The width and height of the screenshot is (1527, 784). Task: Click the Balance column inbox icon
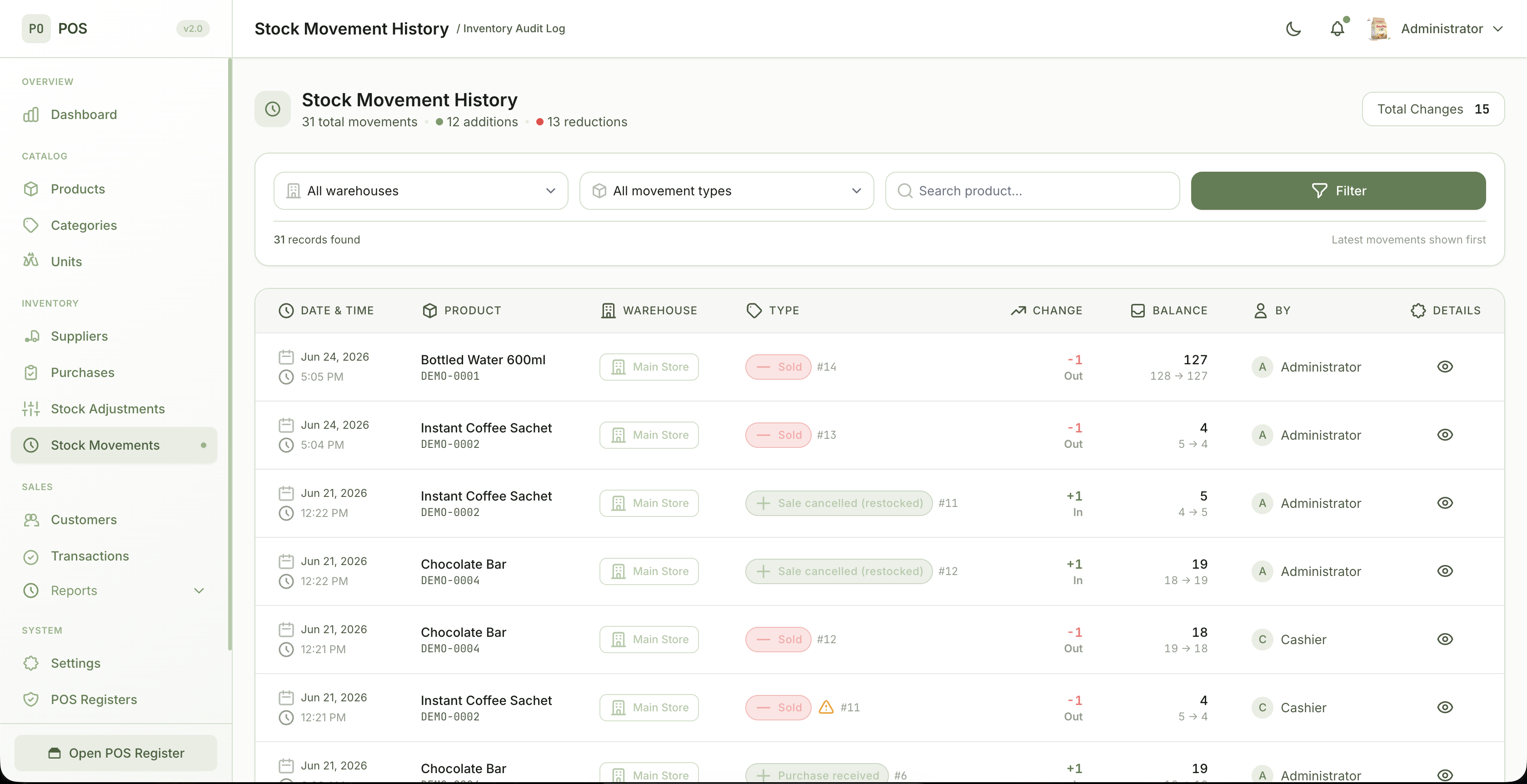tap(1138, 311)
